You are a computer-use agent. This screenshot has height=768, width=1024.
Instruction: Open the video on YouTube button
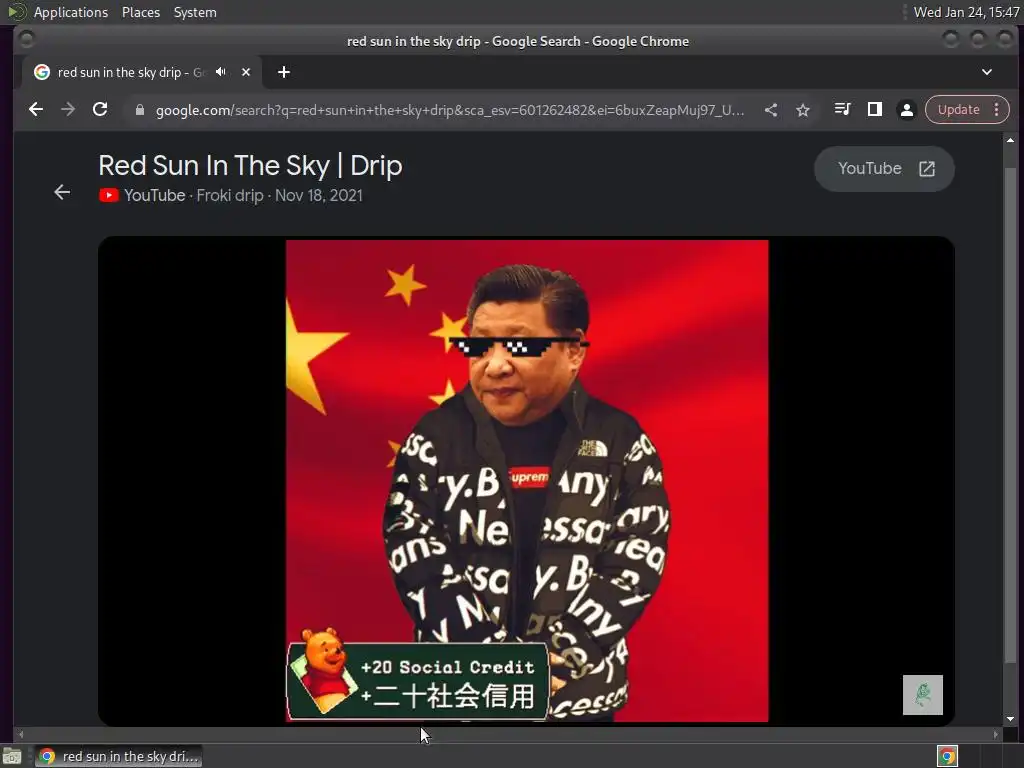884,168
